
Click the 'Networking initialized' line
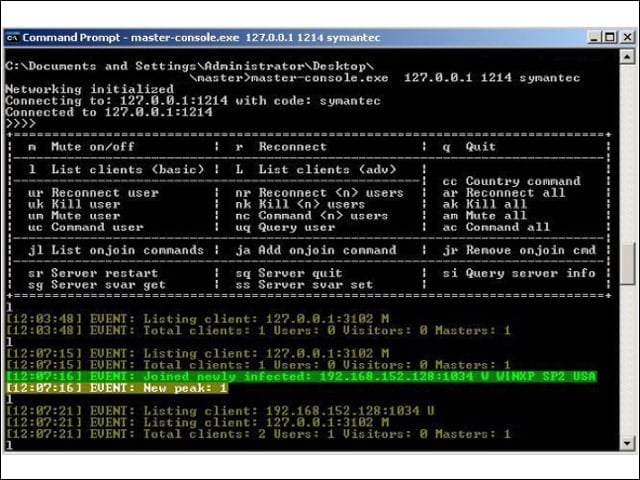[89, 89]
